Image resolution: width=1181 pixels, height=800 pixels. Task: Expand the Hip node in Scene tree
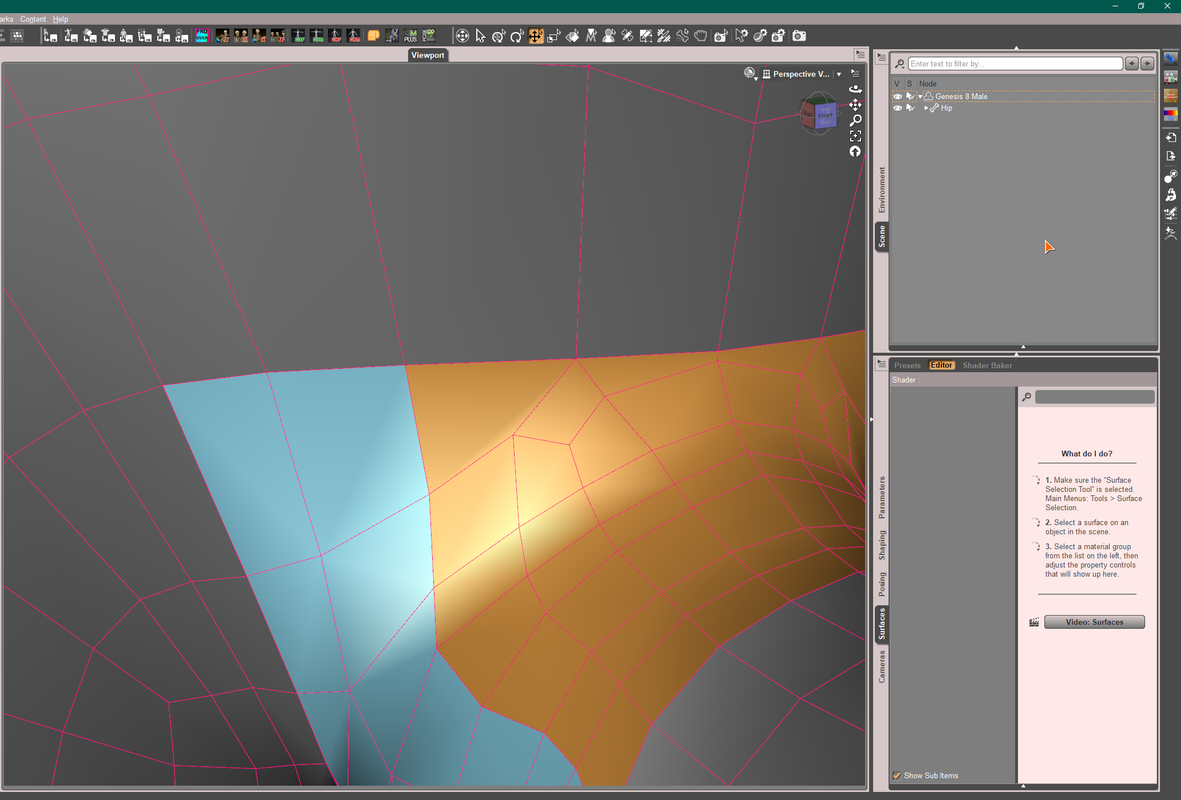coord(926,108)
